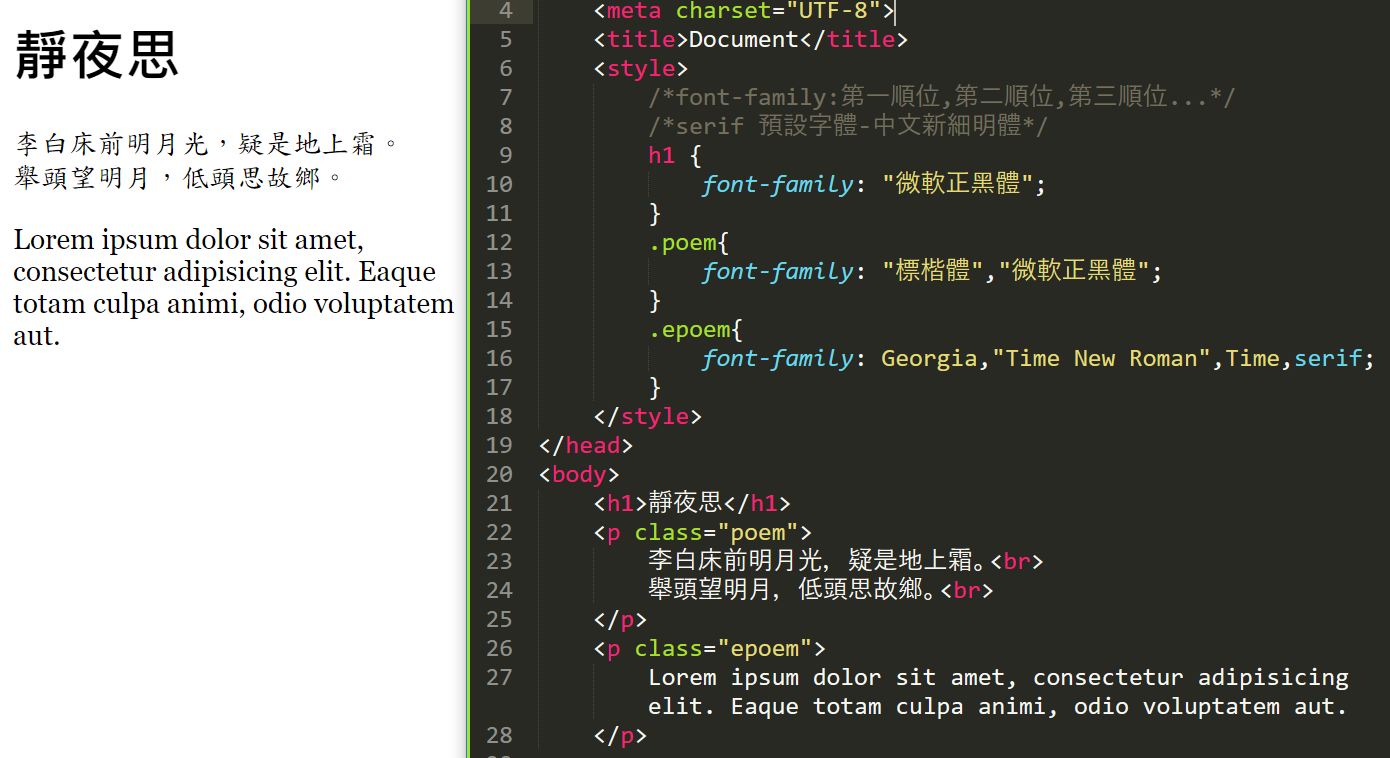Click the opening body tag
1390x758 pixels.
579,474
